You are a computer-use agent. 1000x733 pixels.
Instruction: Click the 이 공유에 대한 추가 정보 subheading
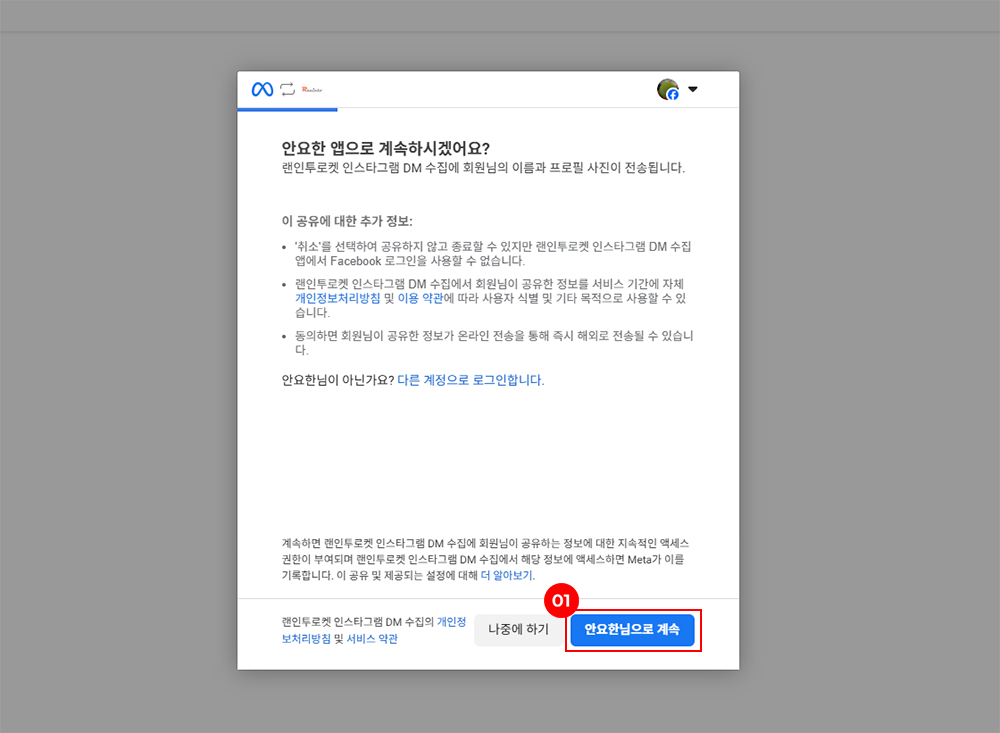click(347, 220)
